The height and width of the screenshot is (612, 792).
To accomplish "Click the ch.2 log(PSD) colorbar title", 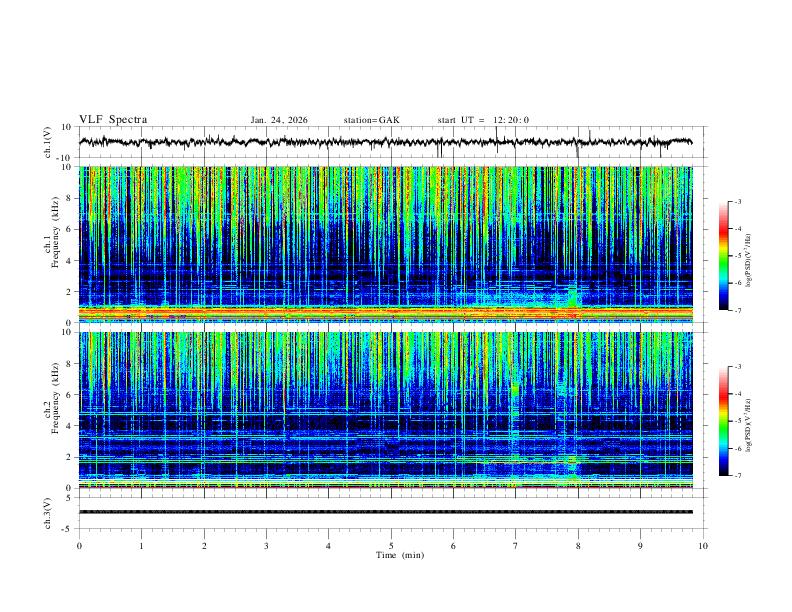I will [x=749, y=425].
